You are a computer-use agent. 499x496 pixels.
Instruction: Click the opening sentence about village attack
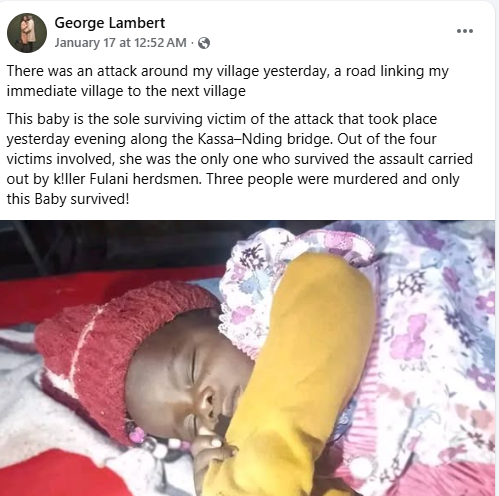228,71
